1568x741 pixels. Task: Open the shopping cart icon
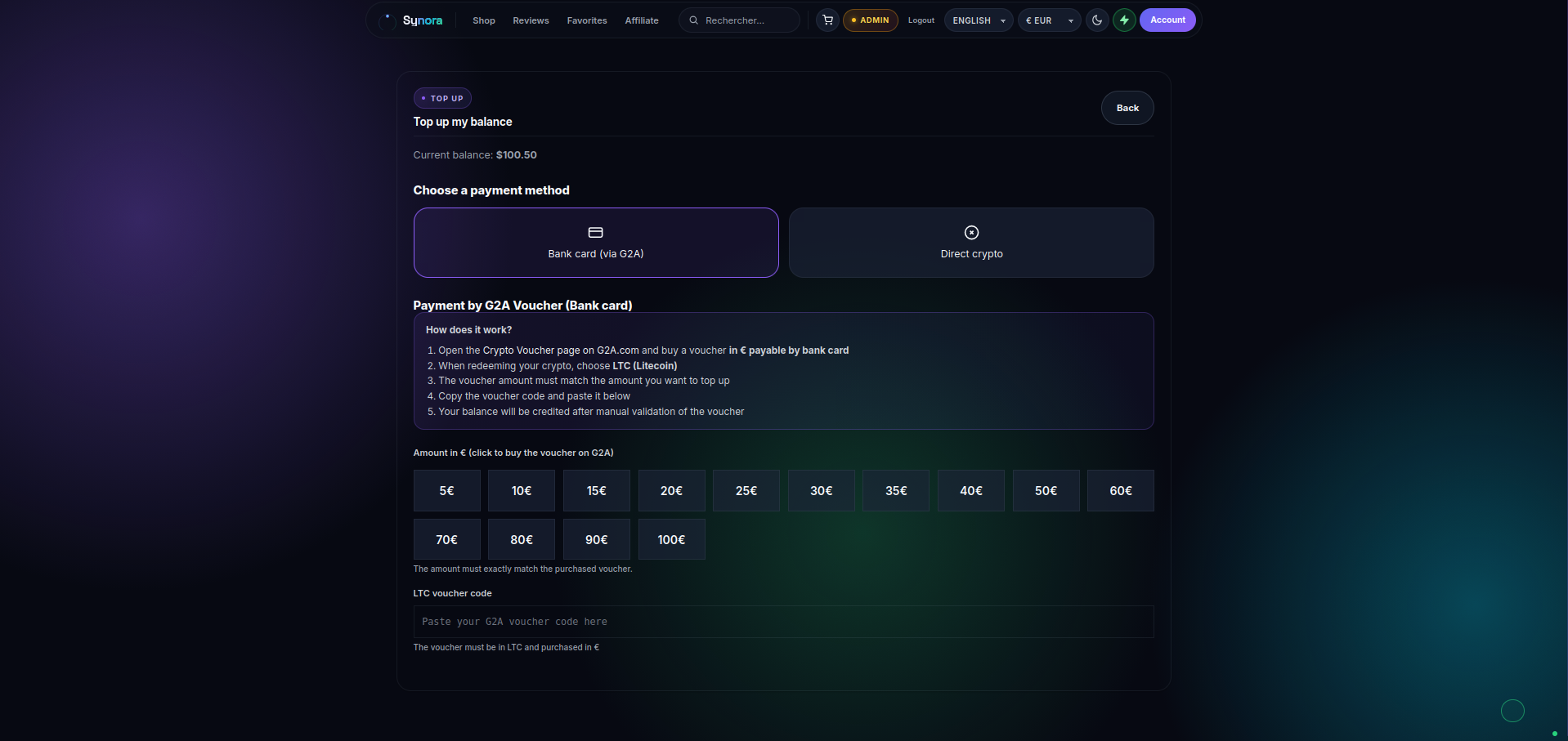[827, 20]
